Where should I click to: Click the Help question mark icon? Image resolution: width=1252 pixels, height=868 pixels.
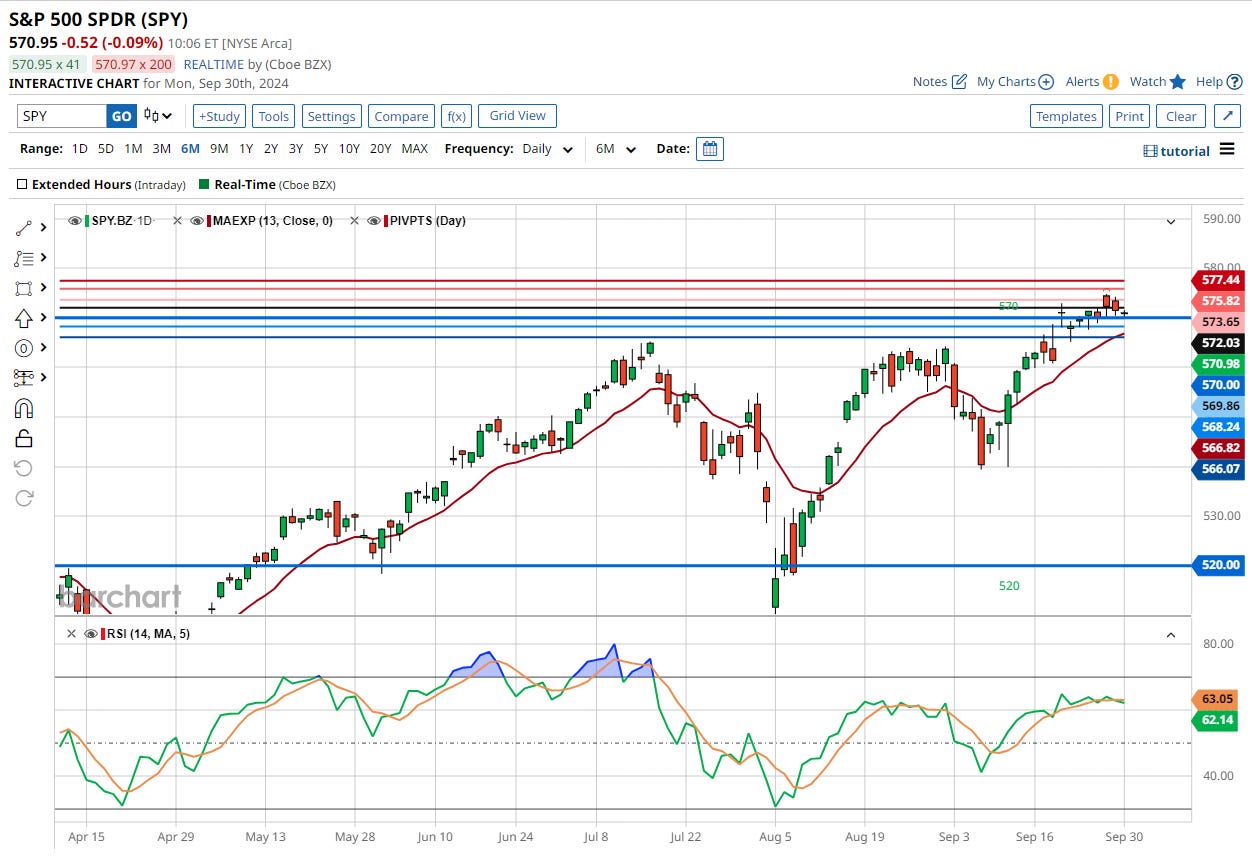click(1234, 82)
